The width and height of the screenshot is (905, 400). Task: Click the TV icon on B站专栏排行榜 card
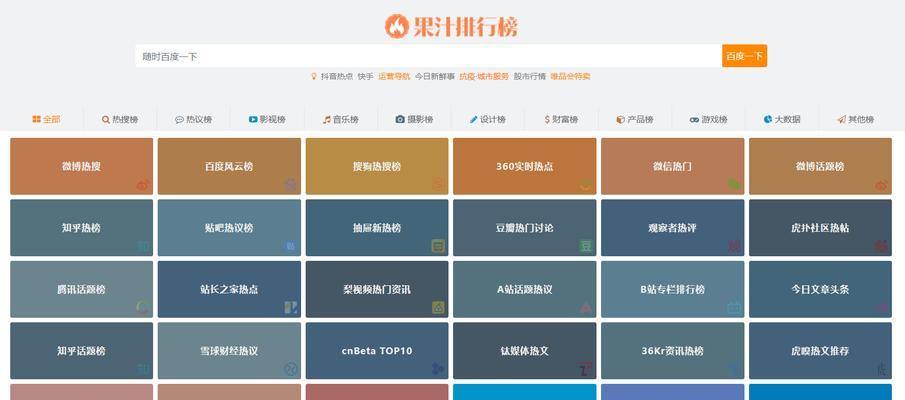[734, 308]
